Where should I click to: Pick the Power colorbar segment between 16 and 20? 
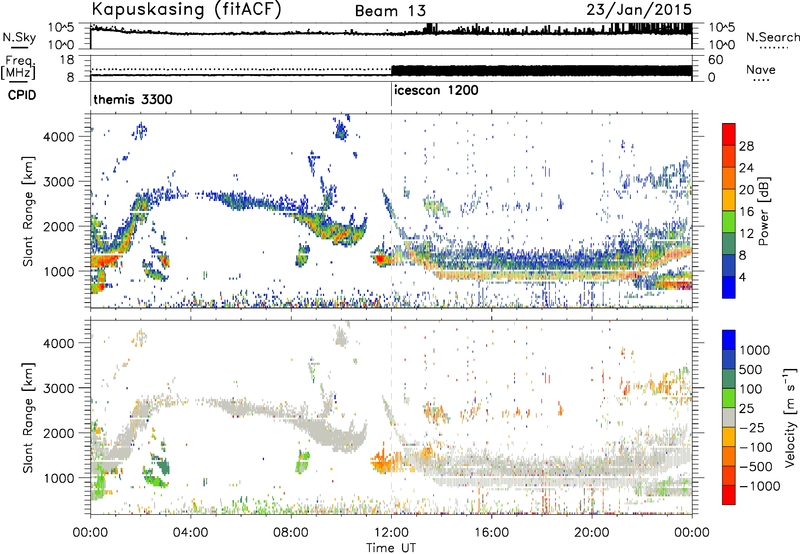[x=729, y=200]
